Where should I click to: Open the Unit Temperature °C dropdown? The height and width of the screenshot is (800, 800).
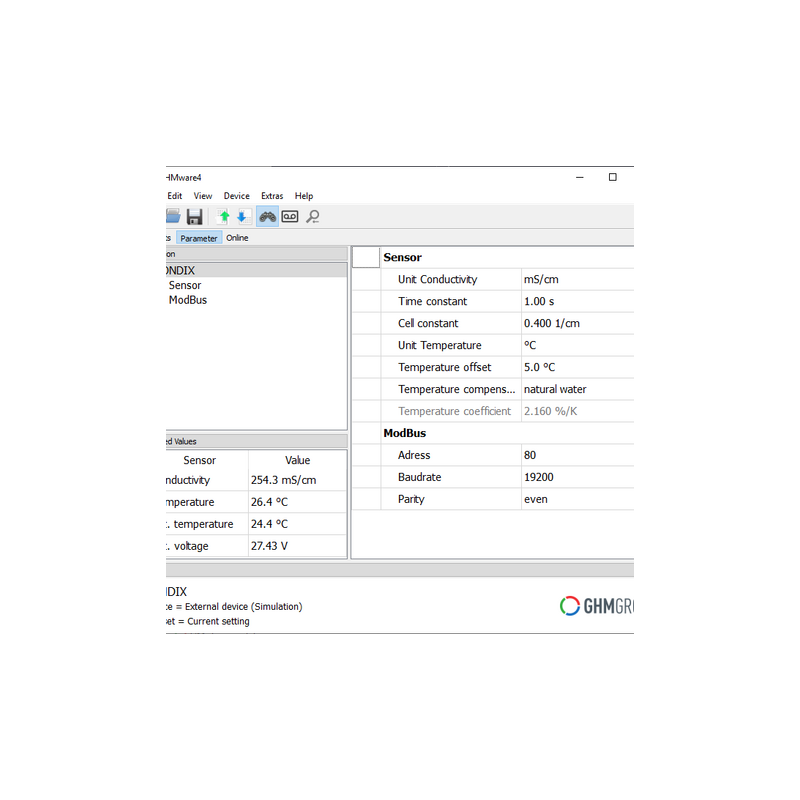point(531,345)
